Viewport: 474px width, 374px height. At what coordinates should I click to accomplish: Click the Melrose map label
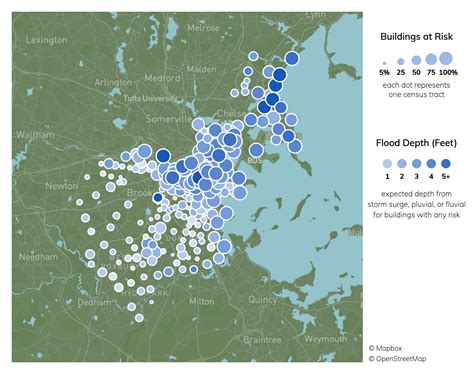pyautogui.click(x=203, y=28)
